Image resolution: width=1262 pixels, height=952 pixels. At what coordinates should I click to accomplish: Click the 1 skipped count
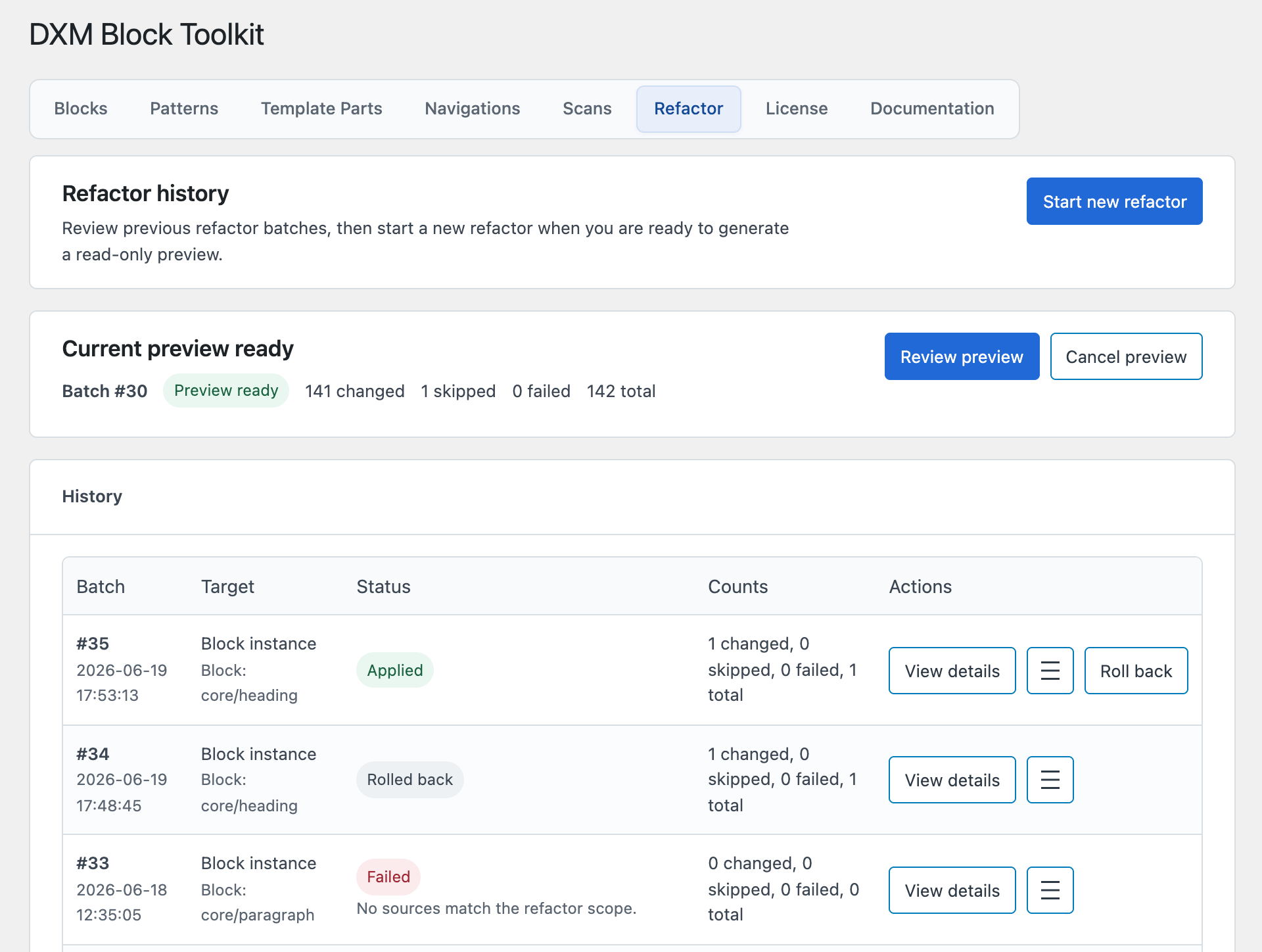click(x=458, y=391)
